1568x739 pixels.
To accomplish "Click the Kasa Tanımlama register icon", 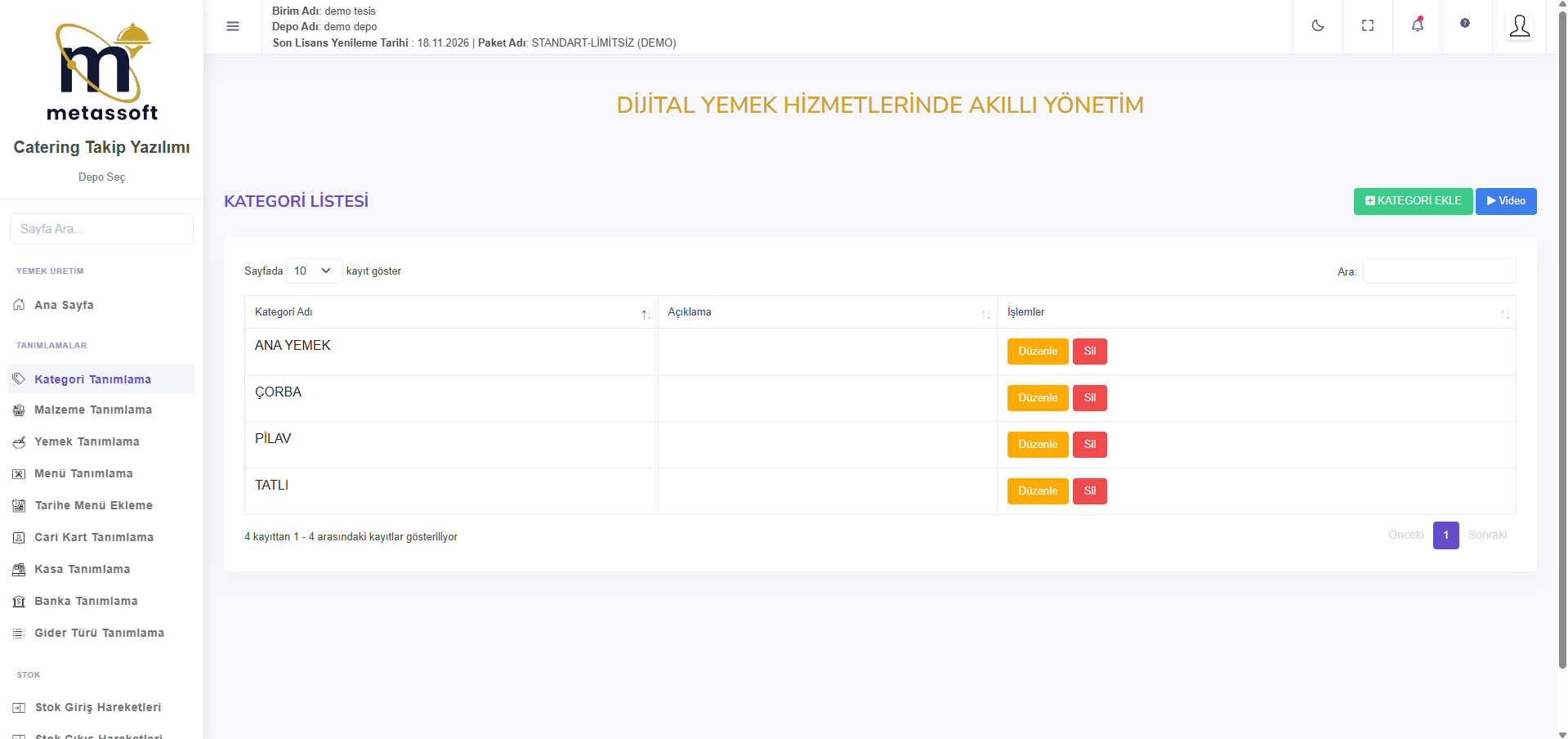I will pyautogui.click(x=19, y=570).
